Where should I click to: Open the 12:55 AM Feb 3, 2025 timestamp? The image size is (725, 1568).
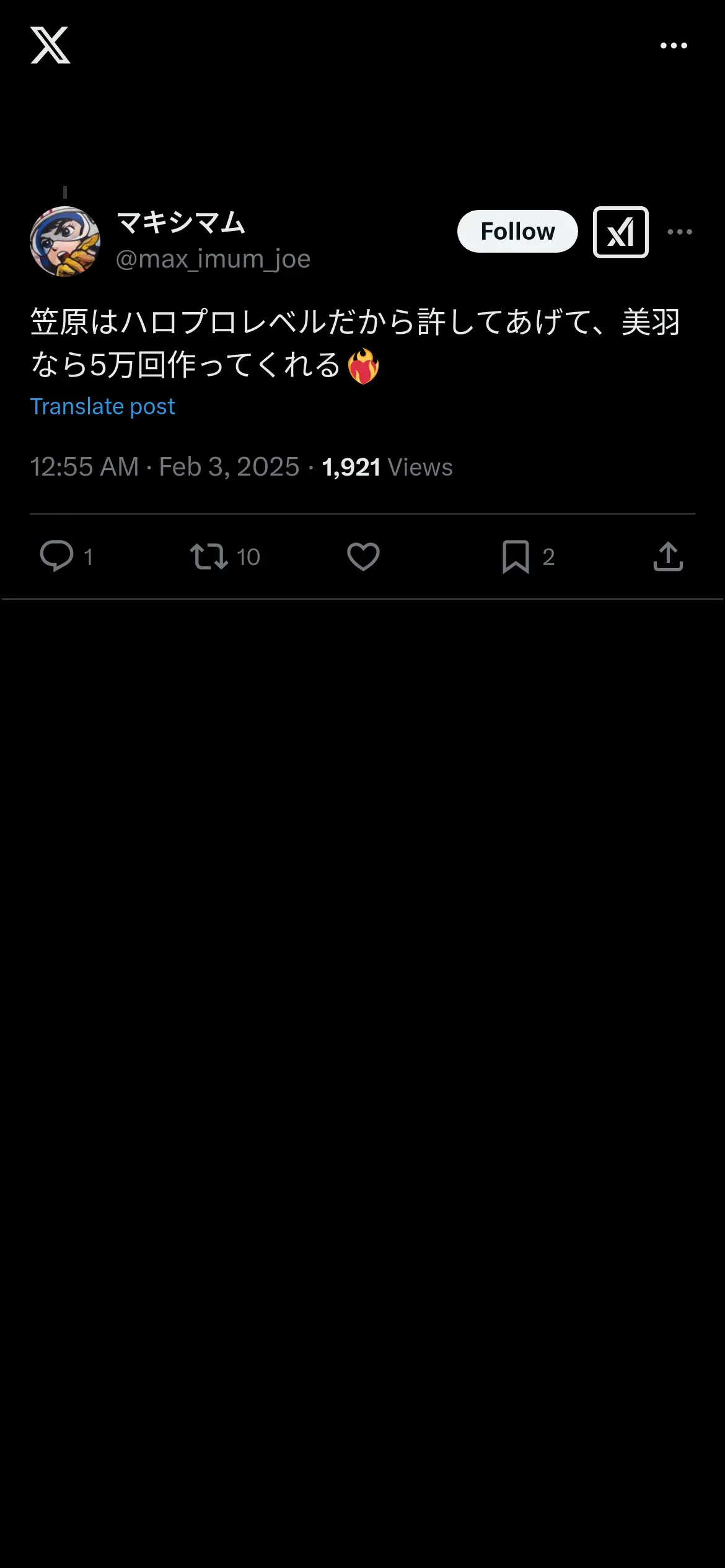(x=164, y=467)
